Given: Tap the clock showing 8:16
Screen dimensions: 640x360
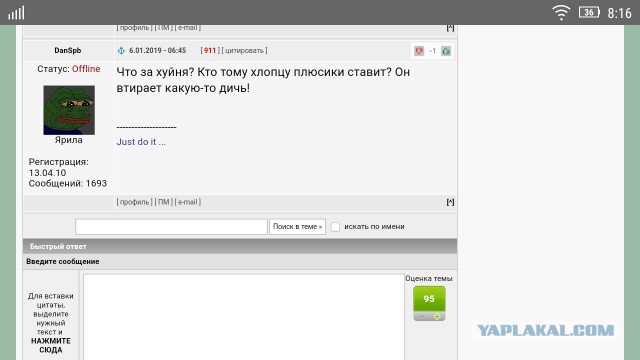Looking at the screenshot, I should tap(620, 13).
